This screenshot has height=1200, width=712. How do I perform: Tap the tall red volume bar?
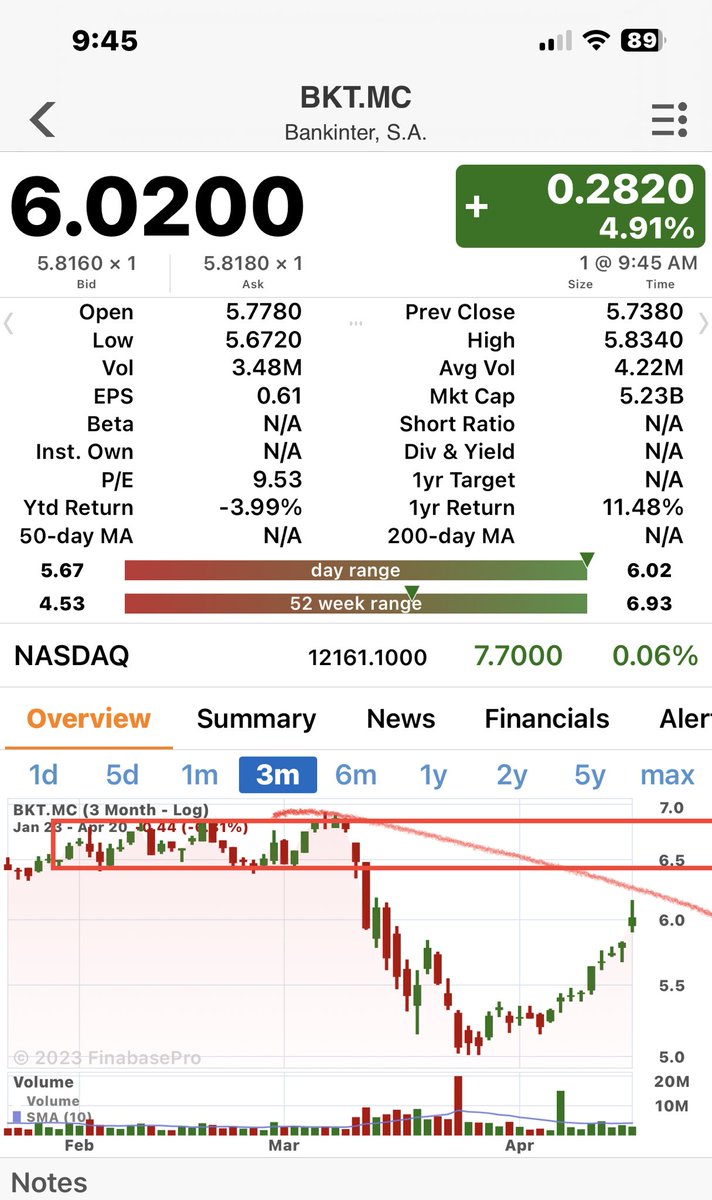[459, 1104]
